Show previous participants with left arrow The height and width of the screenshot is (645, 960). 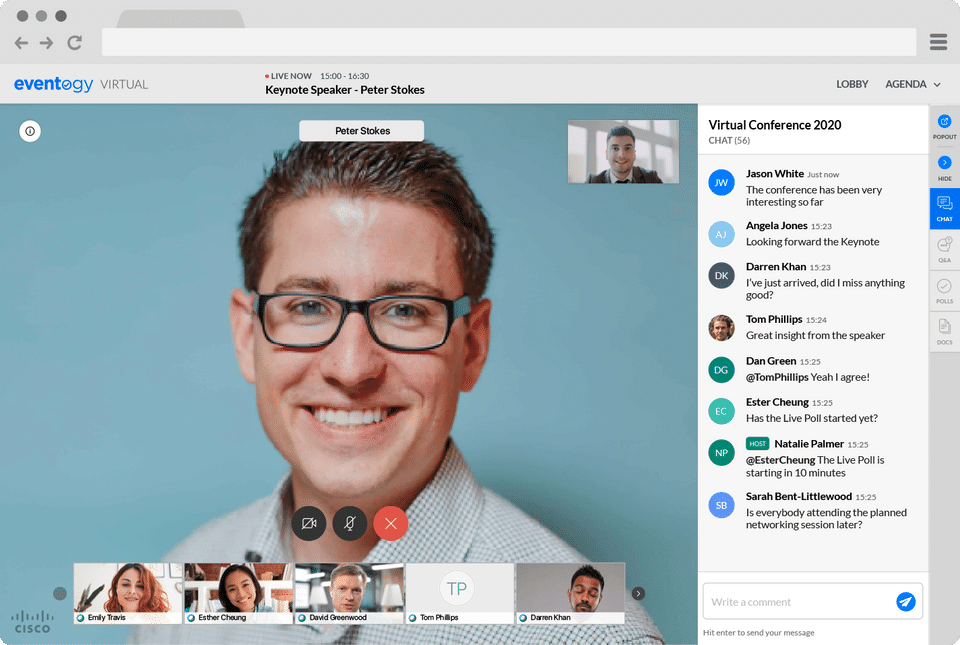click(59, 593)
